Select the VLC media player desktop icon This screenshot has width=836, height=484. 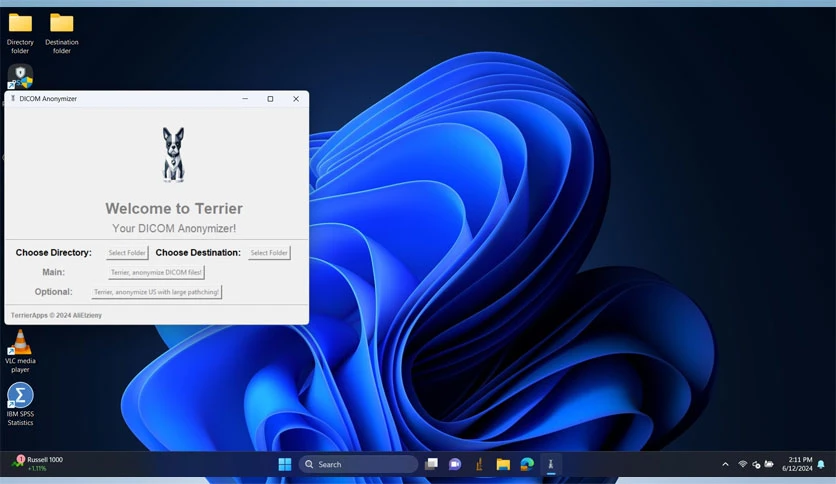[x=20, y=351]
